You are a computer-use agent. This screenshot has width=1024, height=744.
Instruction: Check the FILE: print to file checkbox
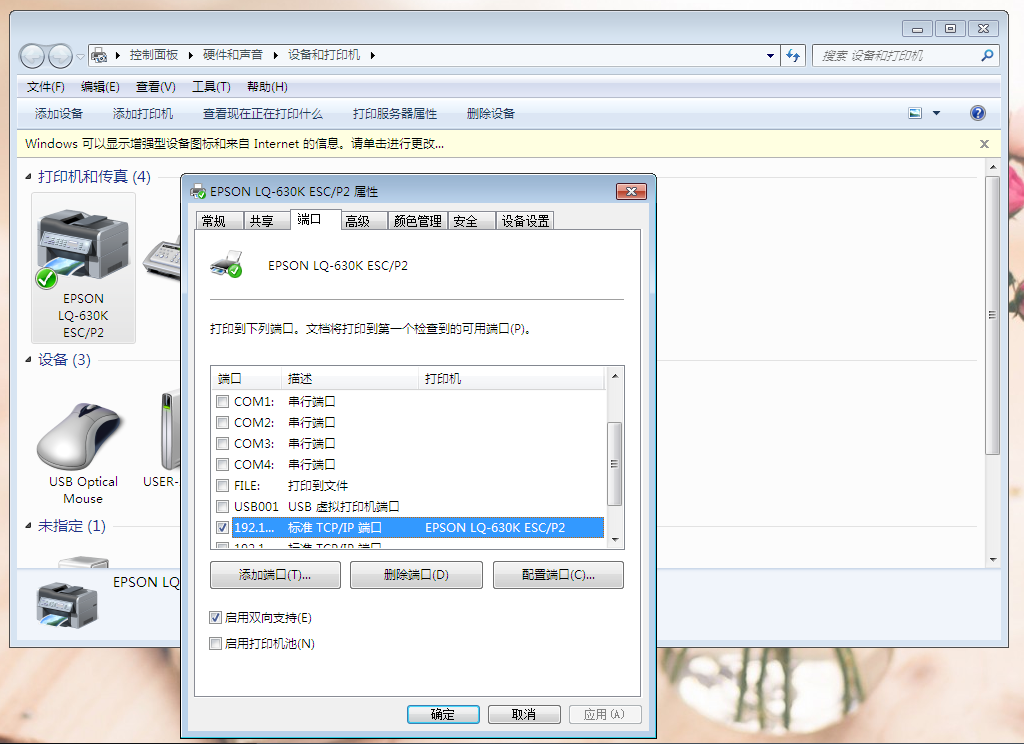tap(223, 485)
